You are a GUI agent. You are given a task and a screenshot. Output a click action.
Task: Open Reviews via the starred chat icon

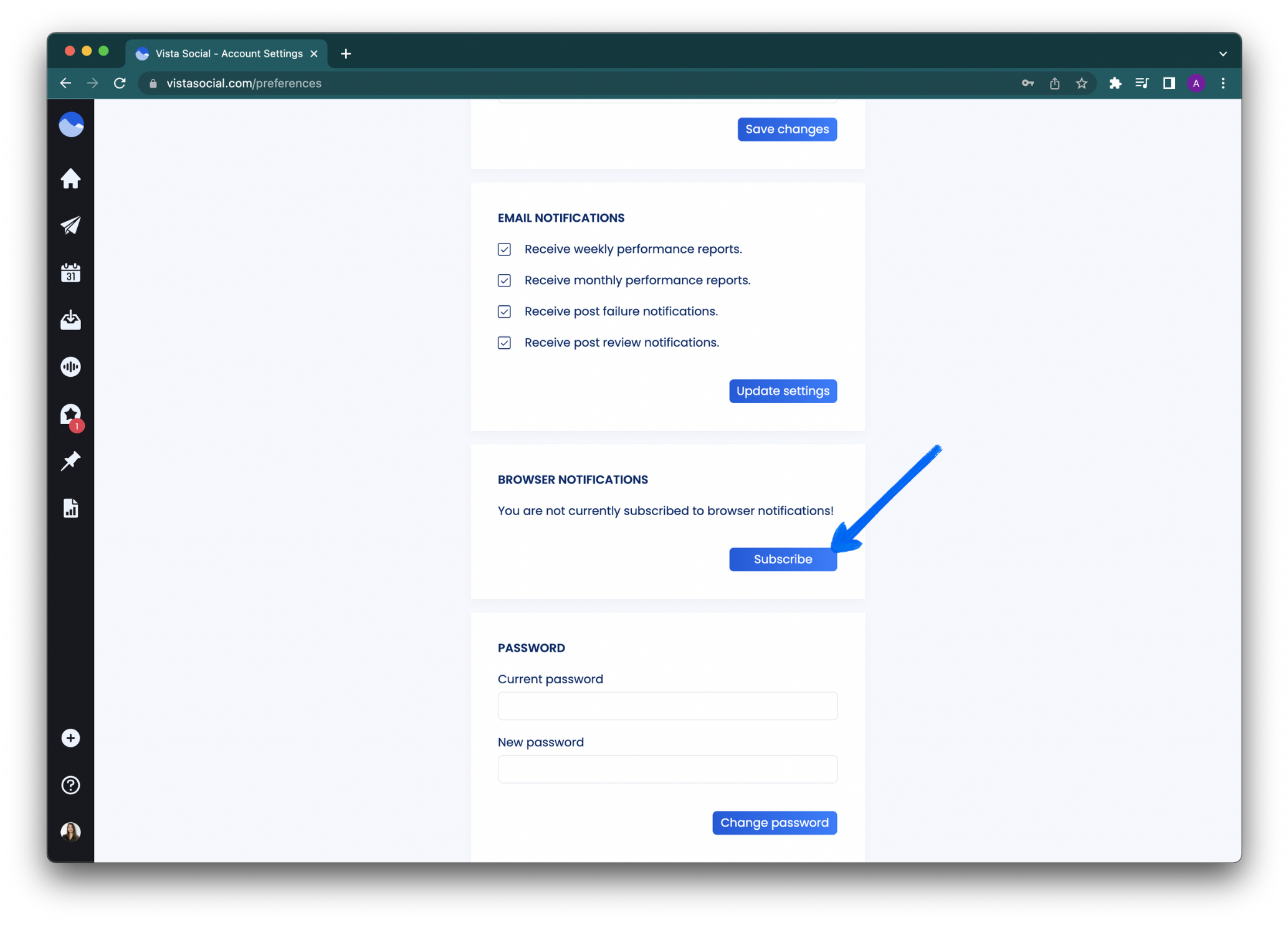click(x=70, y=414)
